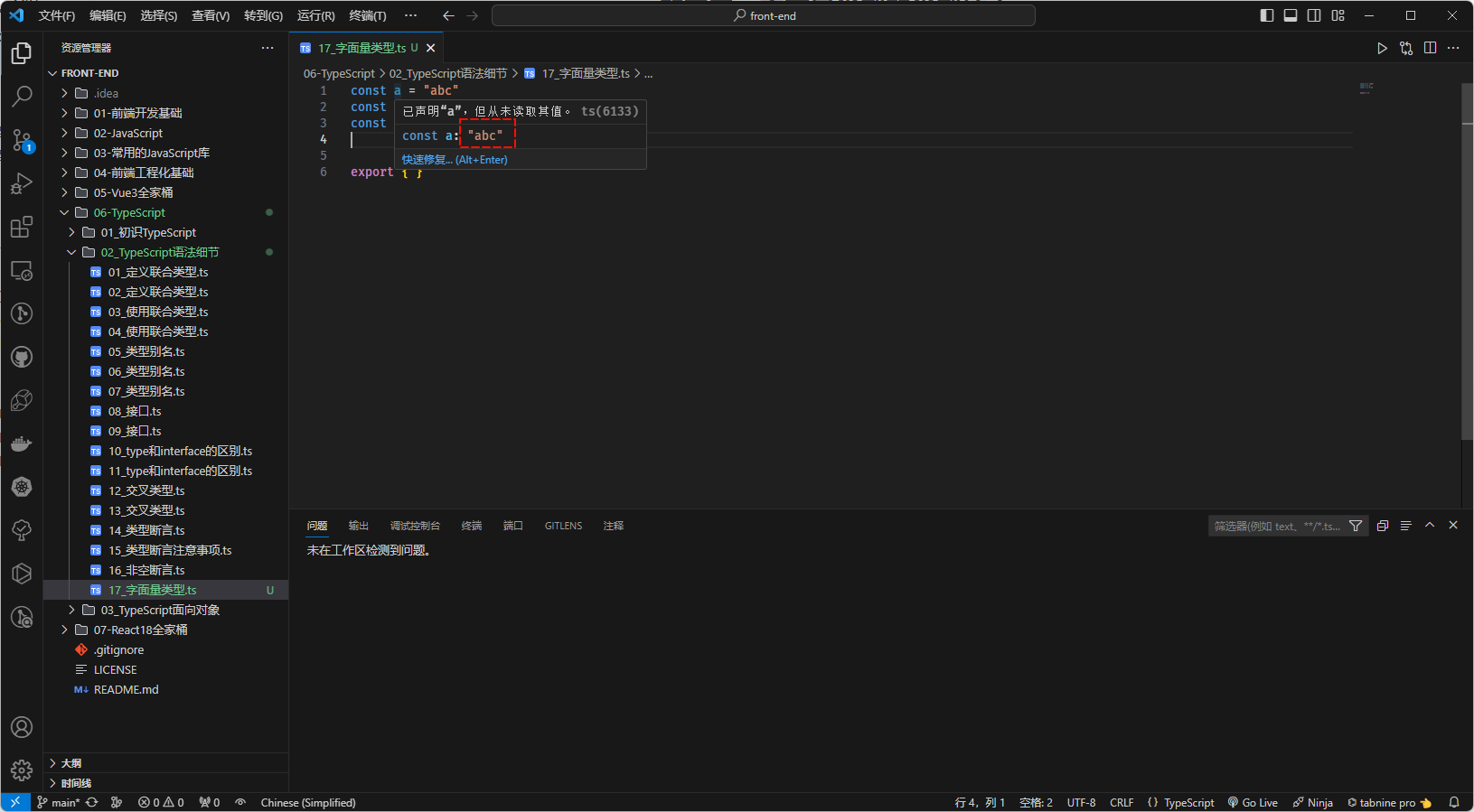The image size is (1474, 812).
Task: Open the Manage settings gear
Action: 22,770
